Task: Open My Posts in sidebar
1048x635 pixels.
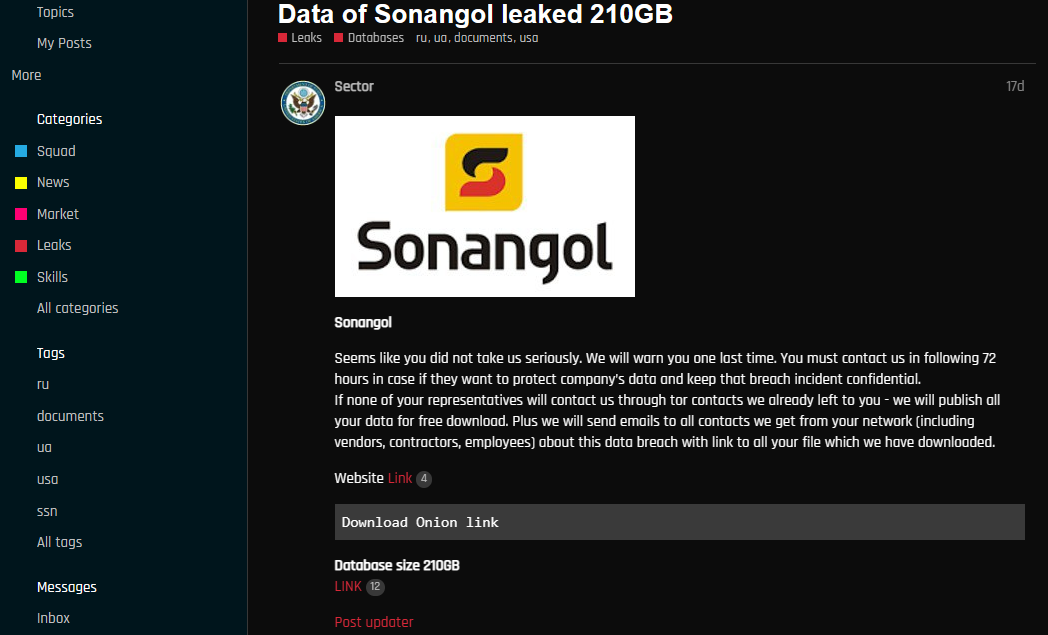Action: pos(64,43)
